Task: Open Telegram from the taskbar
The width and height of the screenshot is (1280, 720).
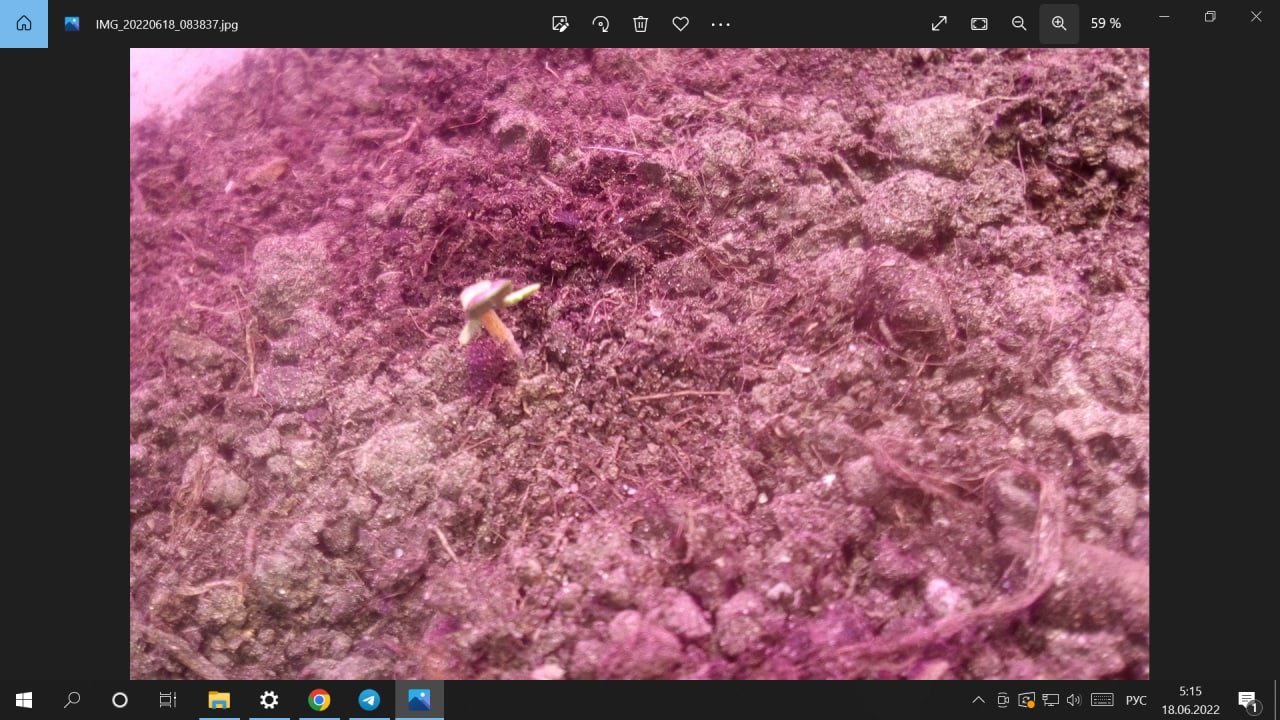Action: point(369,700)
